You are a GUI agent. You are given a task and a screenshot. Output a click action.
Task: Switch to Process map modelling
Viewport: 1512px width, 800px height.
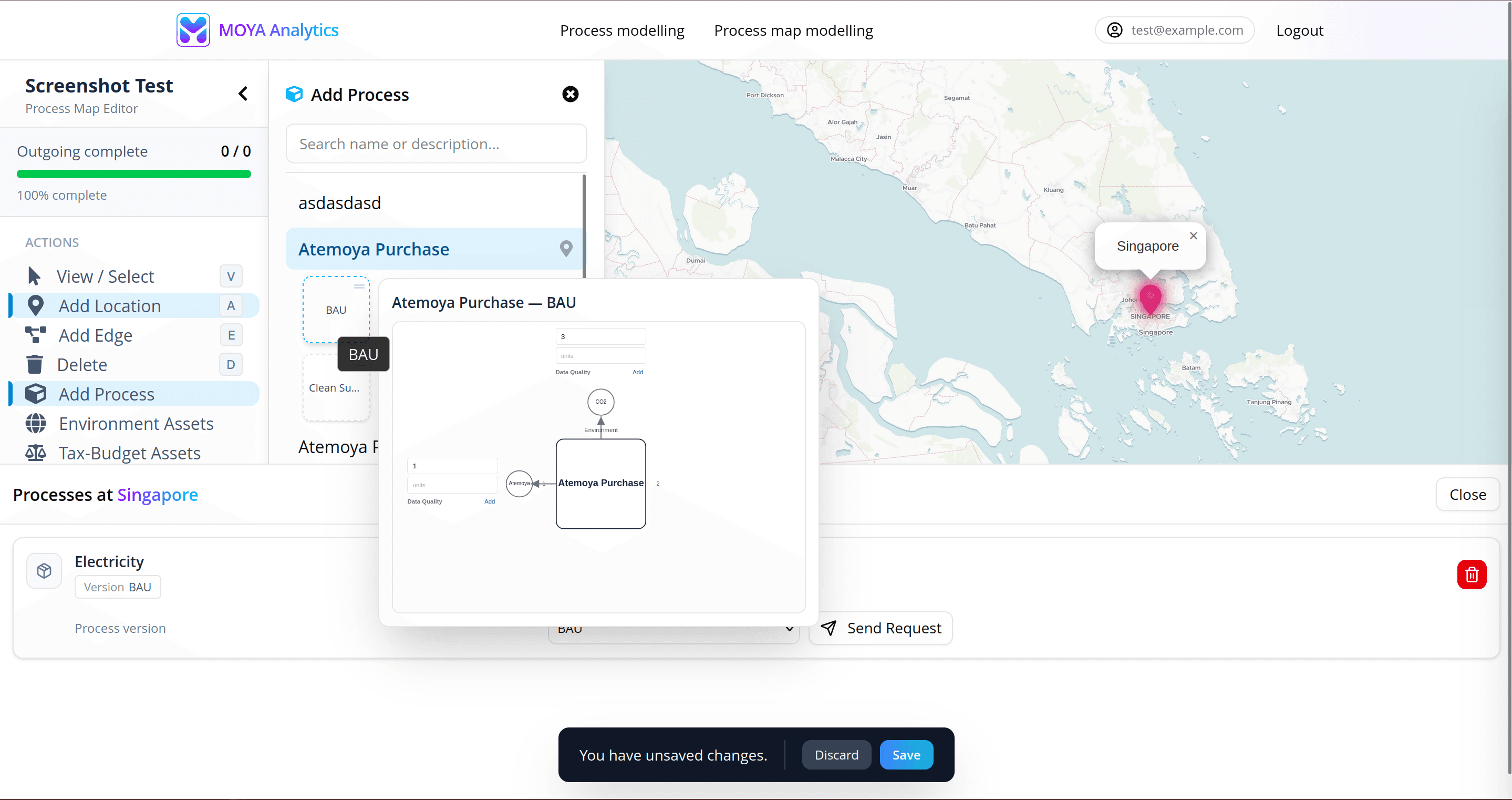794,30
